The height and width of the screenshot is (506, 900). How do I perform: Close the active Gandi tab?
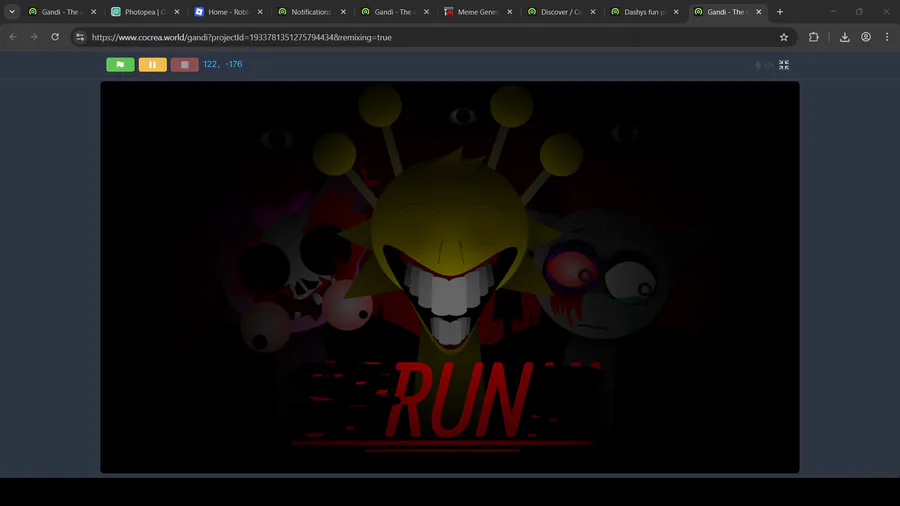(x=759, y=11)
